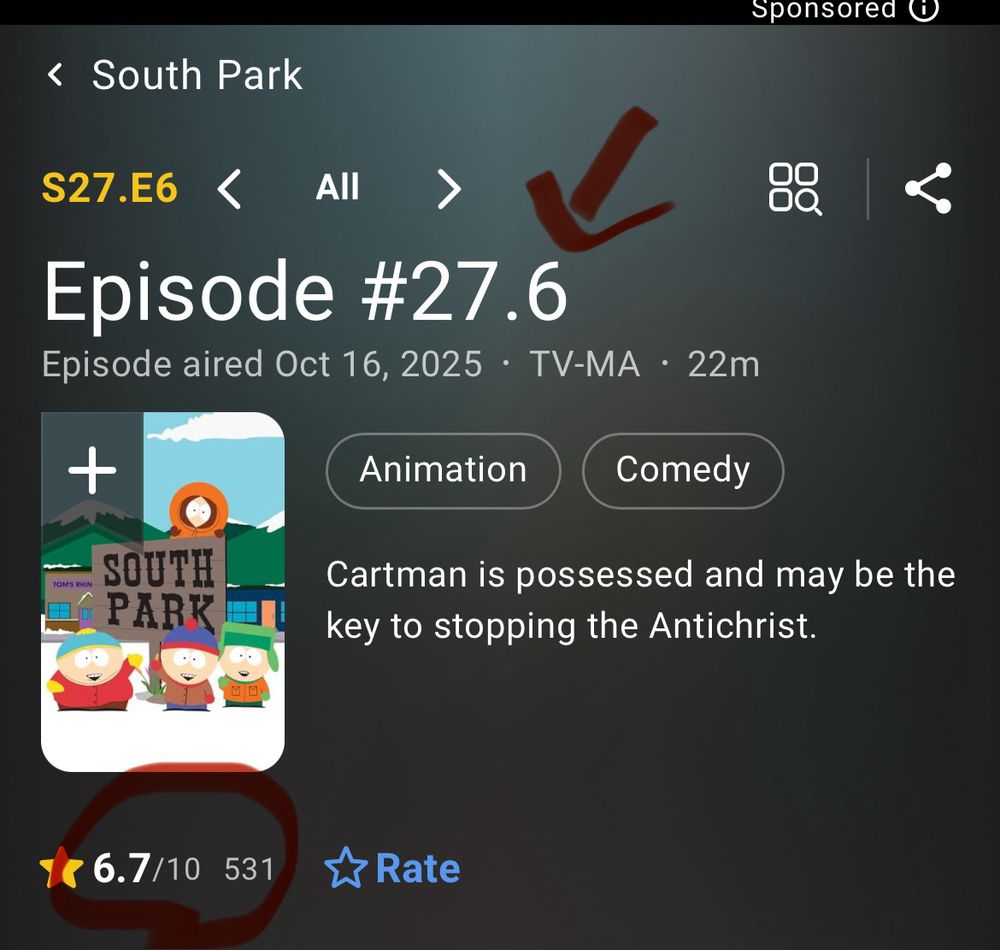
Task: Click the S27.E6 episode label
Action: click(x=109, y=189)
